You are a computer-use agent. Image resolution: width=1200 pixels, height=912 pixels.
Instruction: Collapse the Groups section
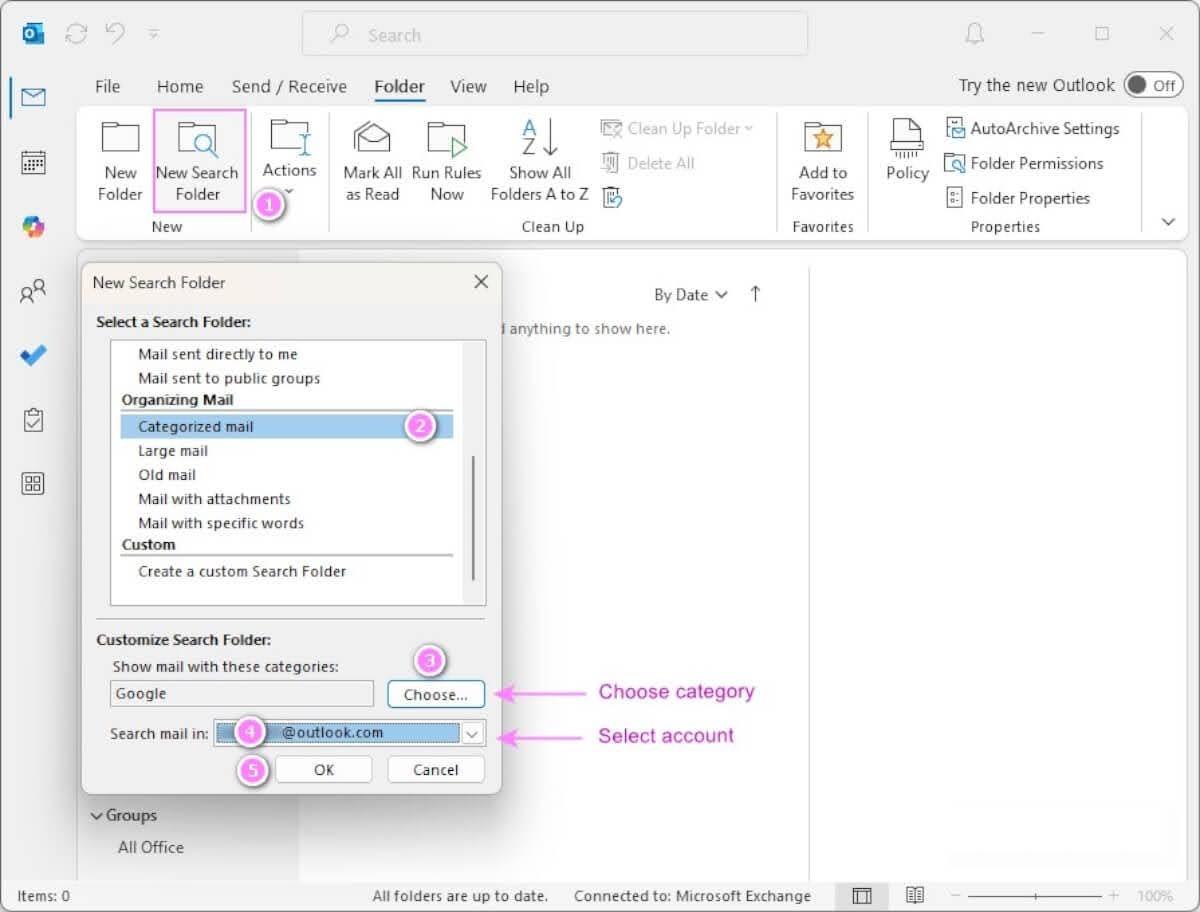tap(97, 815)
